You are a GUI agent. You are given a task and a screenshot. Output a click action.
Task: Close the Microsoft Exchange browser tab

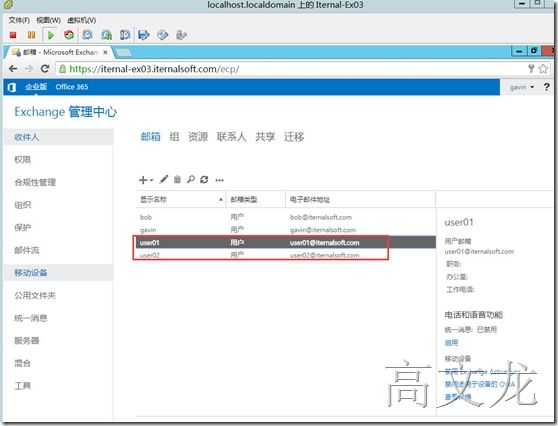[x=105, y=52]
